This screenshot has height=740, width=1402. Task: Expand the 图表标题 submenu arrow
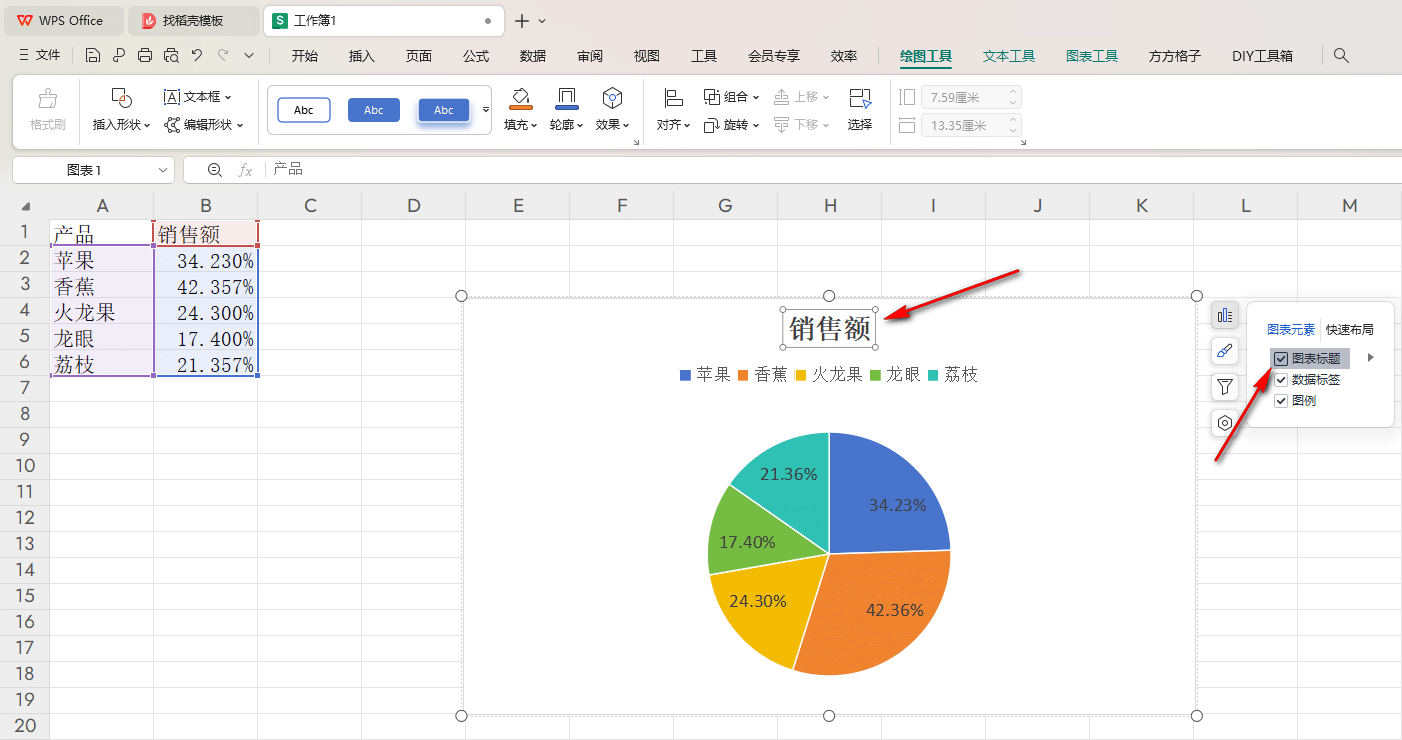click(x=1371, y=358)
